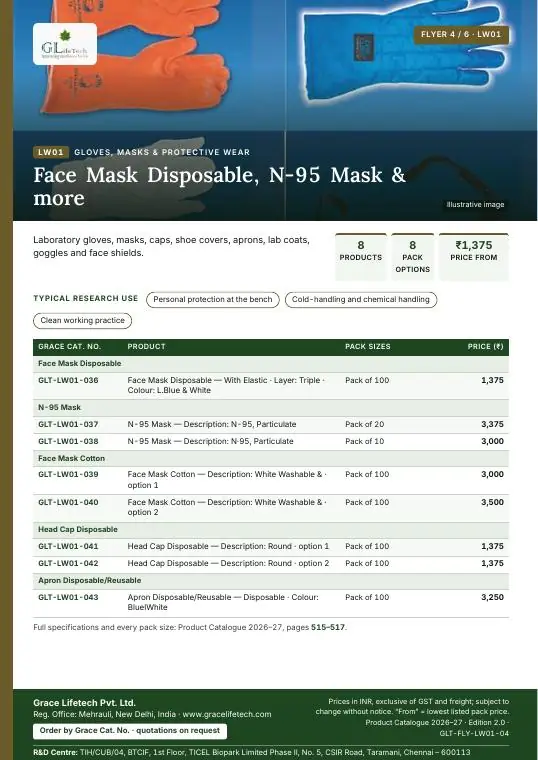Click the 'With Elastic · Layer: Triple' product description

point(226,385)
